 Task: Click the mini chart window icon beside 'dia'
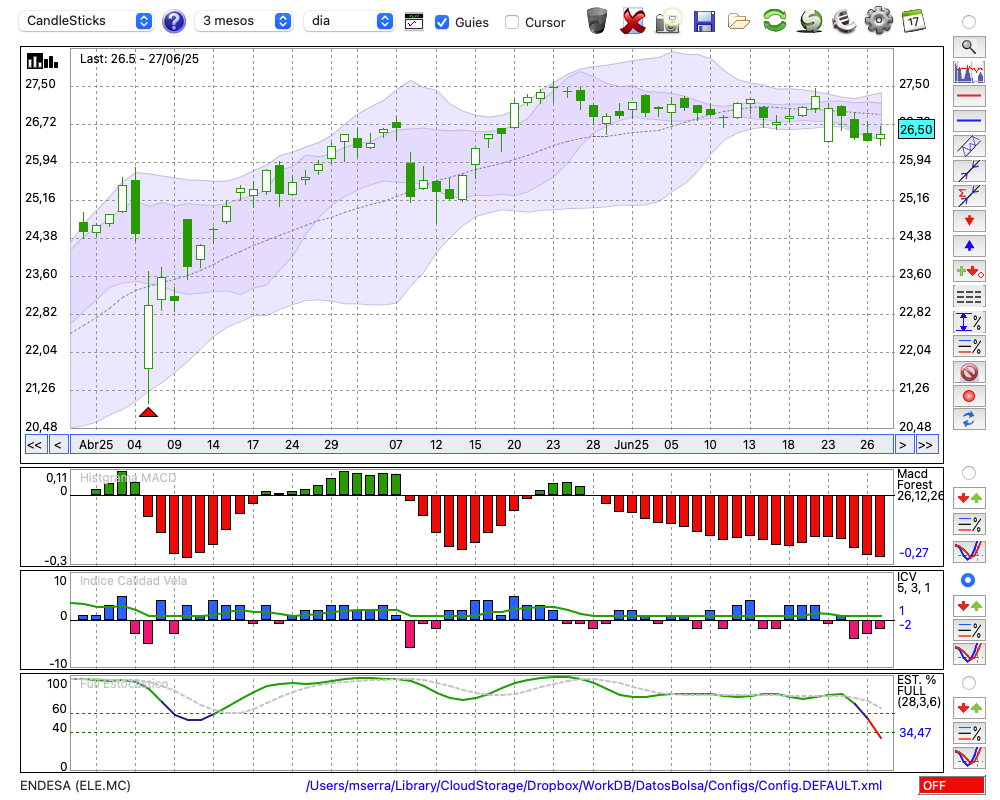pyautogui.click(x=414, y=22)
